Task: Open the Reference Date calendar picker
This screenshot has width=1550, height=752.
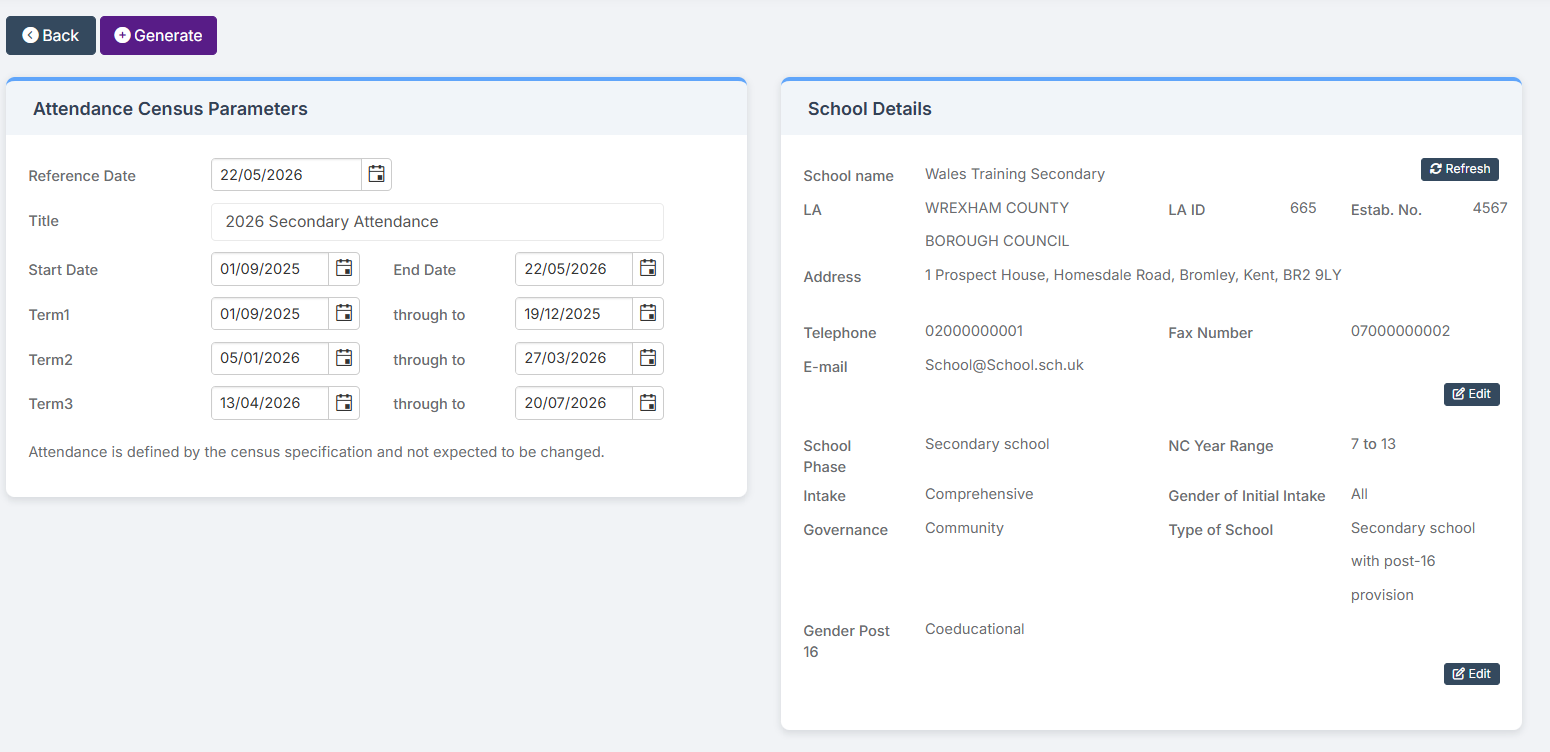Action: (x=376, y=174)
